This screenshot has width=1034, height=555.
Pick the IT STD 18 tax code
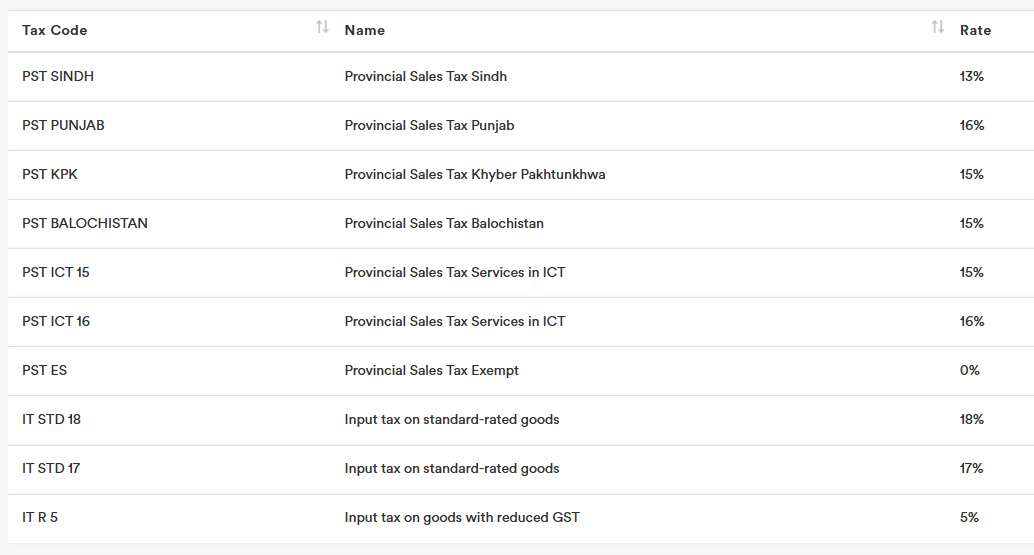52,419
